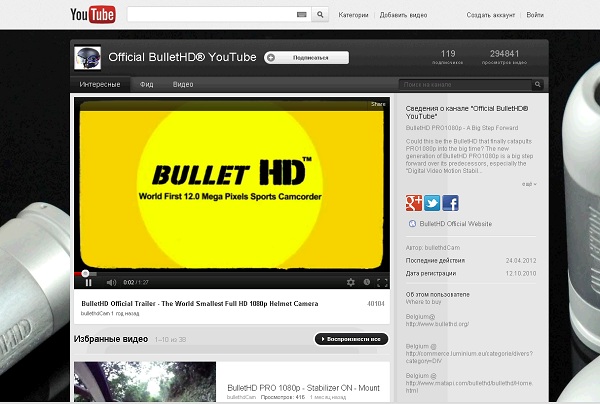Click the 24.04.2012 last activity date
The height and width of the screenshot is (404, 600).
click(521, 261)
